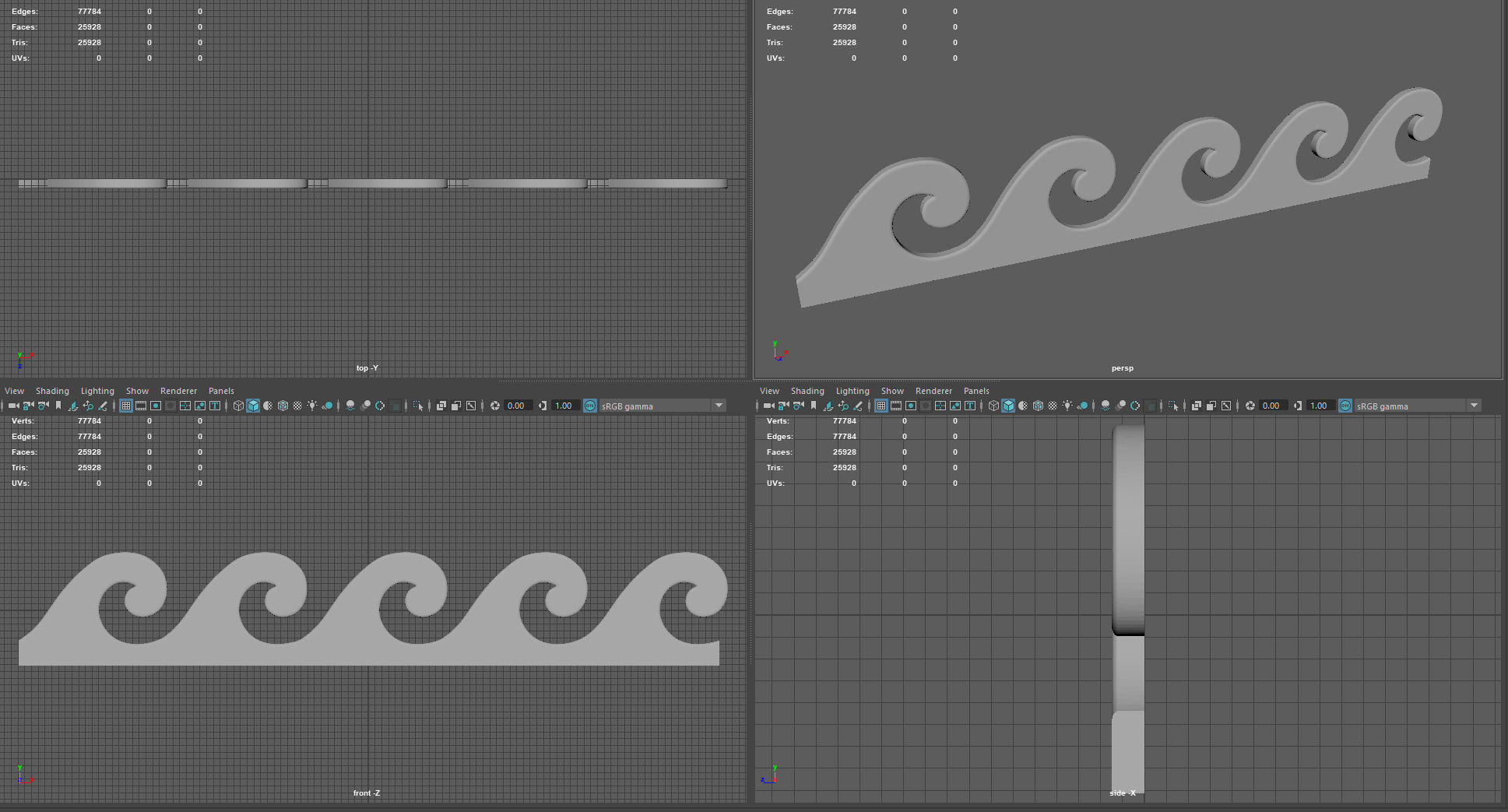Click Bookmarks icon in front panel toolbar
The width and height of the screenshot is (1508, 812).
(58, 406)
